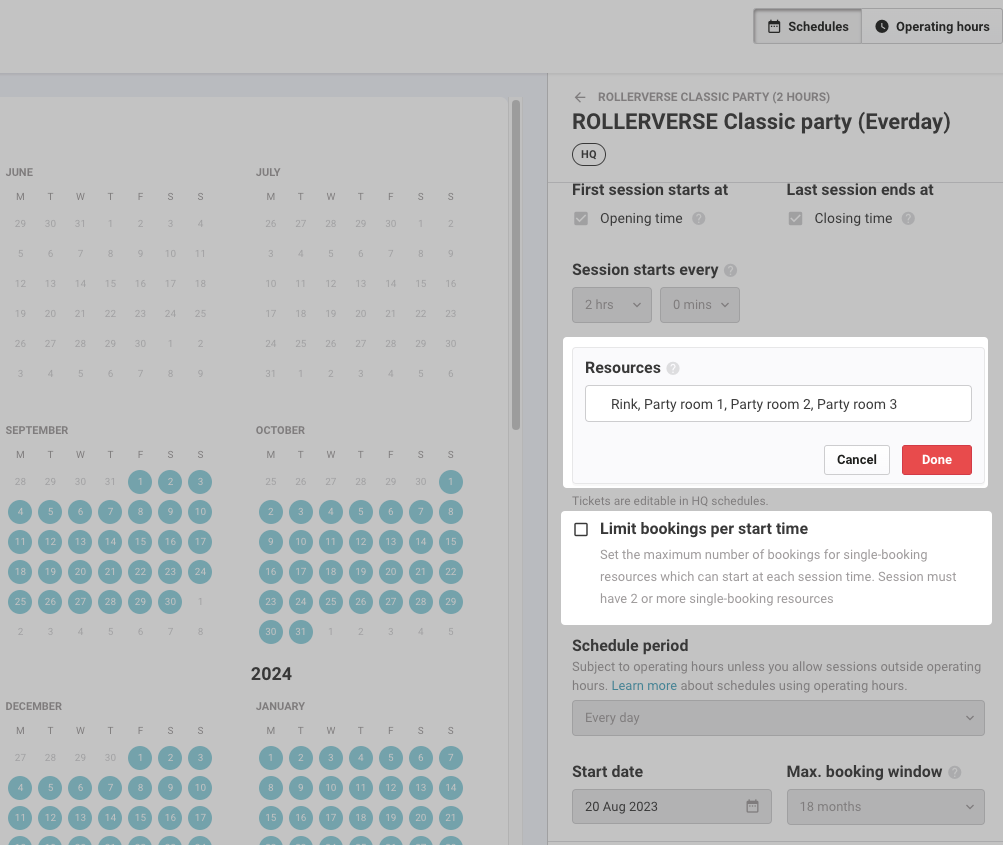Toggle the Opening time checkbox
The width and height of the screenshot is (1003, 845).
pyautogui.click(x=581, y=219)
